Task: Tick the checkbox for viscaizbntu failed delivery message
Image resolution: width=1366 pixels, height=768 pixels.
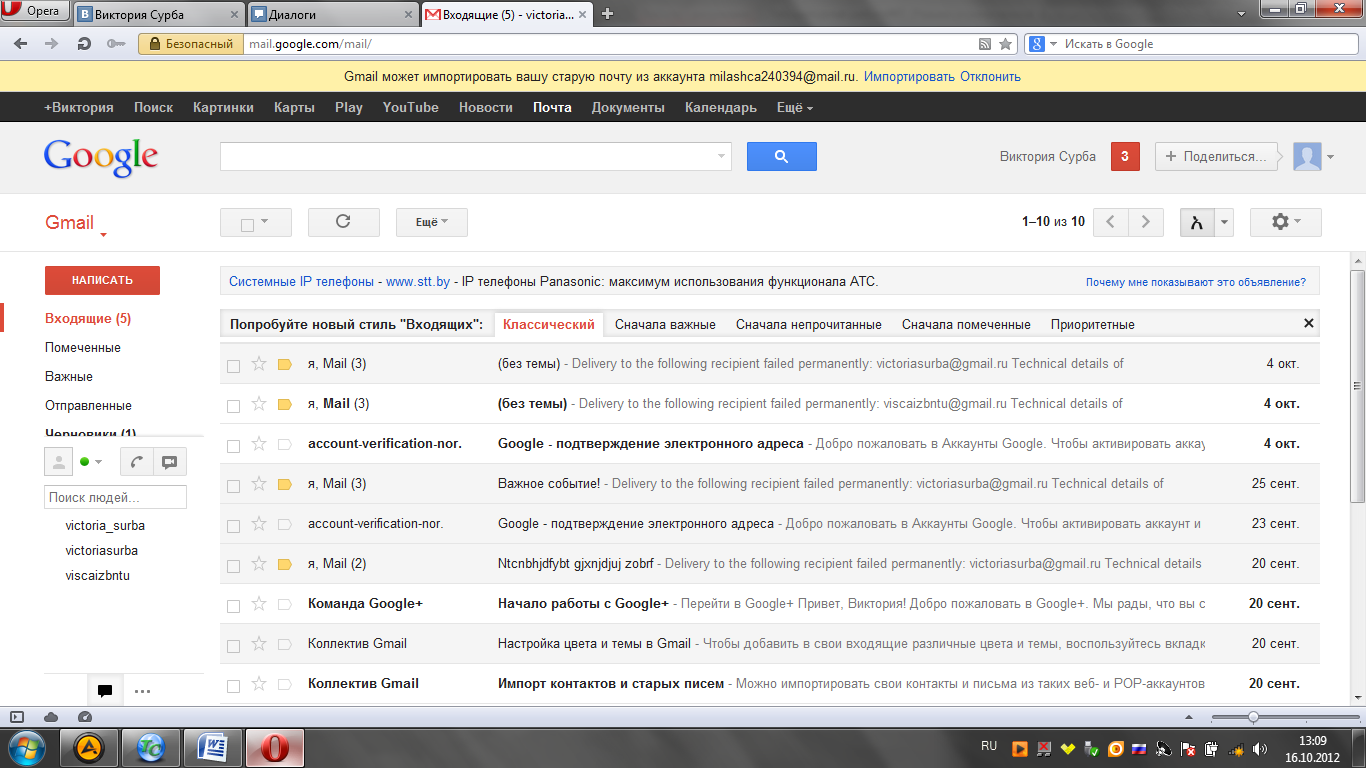Action: coord(233,406)
